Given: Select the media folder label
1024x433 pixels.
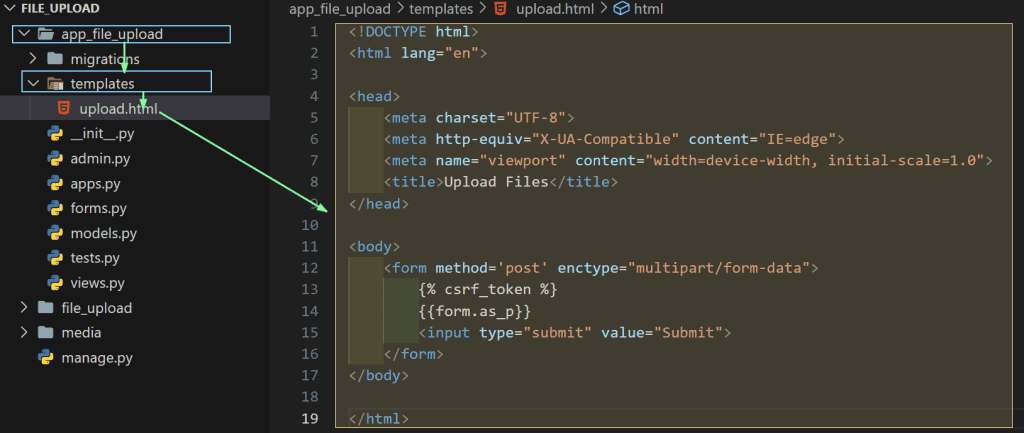Looking at the screenshot, I should (81, 332).
